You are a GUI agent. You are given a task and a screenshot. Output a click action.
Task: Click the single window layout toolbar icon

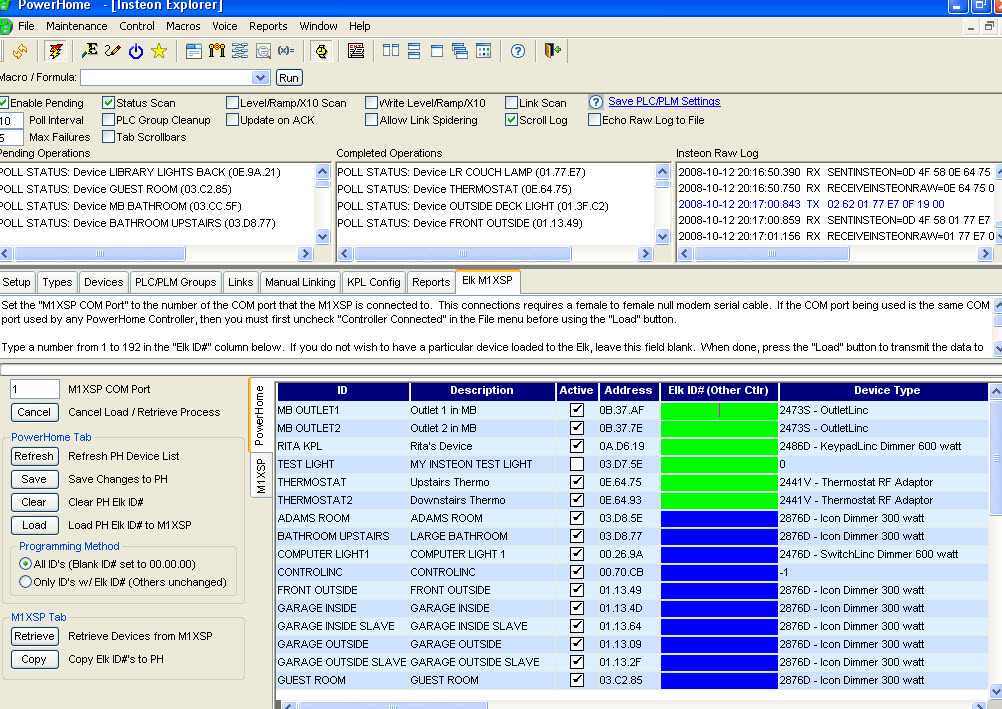(436, 51)
